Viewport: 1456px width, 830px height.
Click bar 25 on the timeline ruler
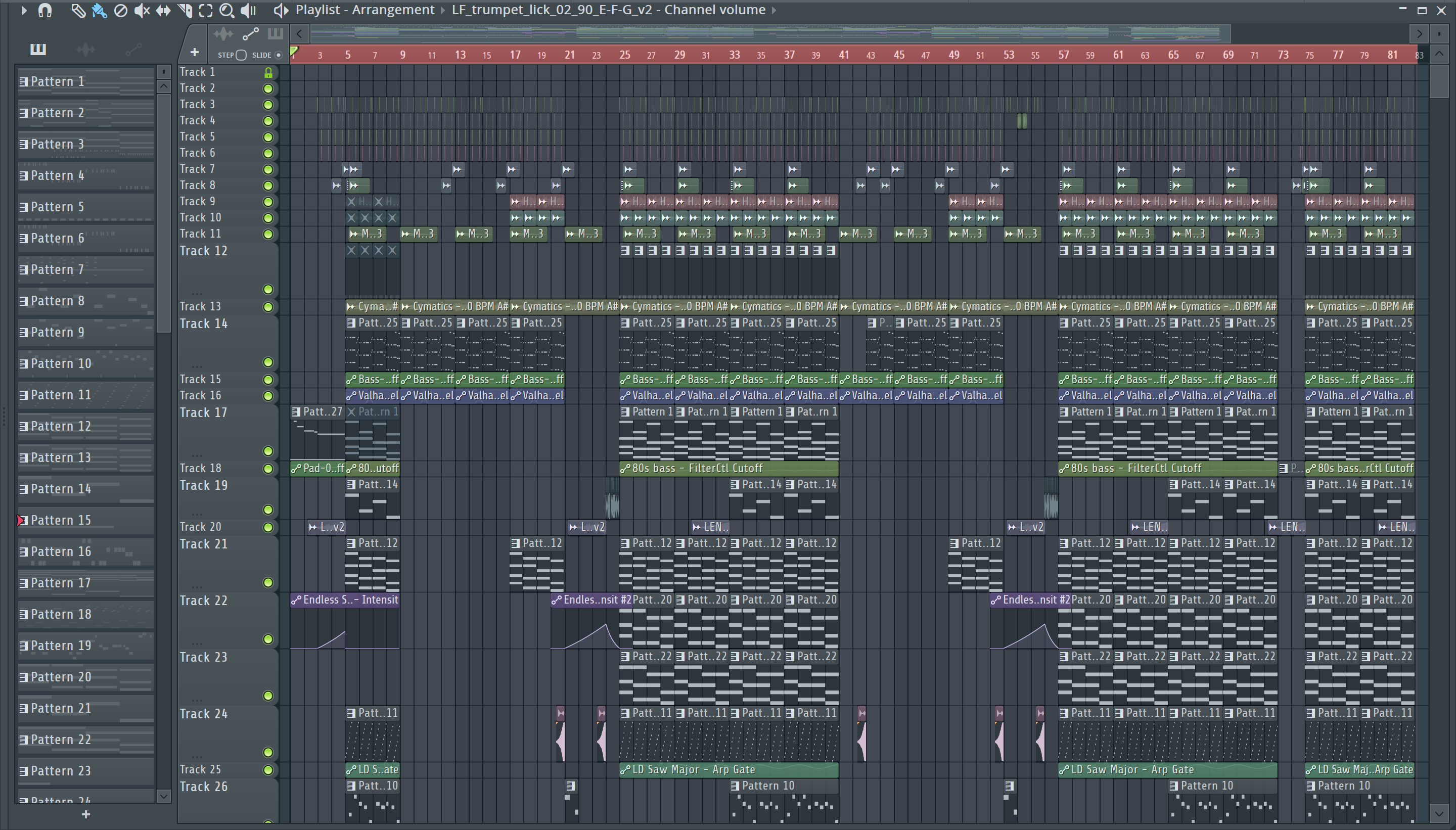pos(625,55)
